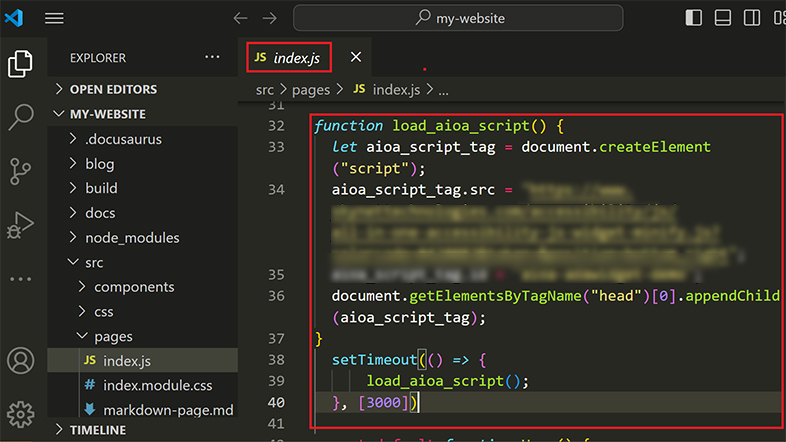Open the Run and Debug view

20,225
